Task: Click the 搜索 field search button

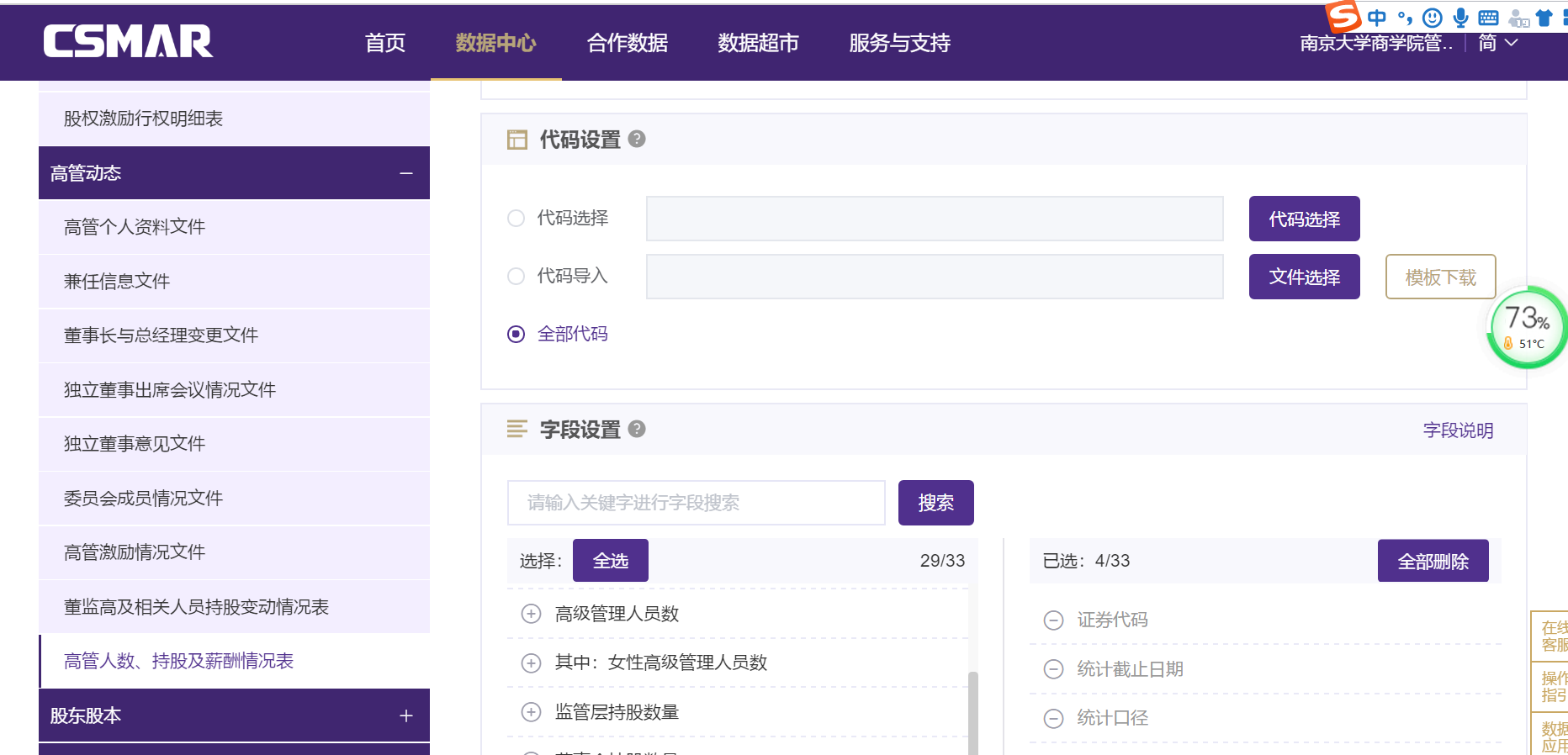Action: (936, 503)
